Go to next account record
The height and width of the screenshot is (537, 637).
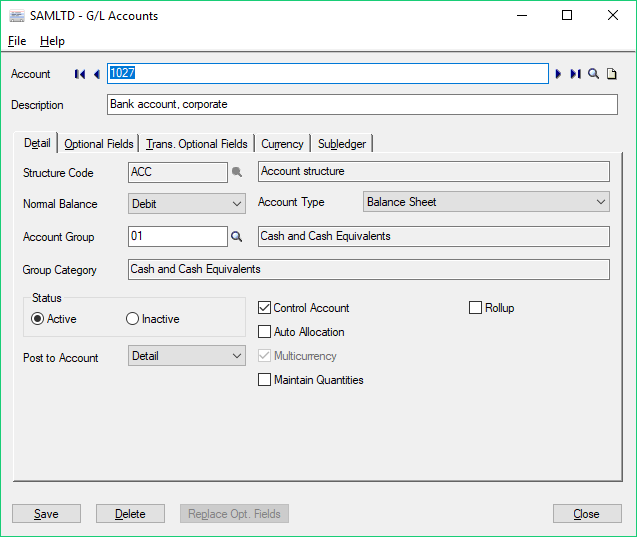tap(559, 74)
